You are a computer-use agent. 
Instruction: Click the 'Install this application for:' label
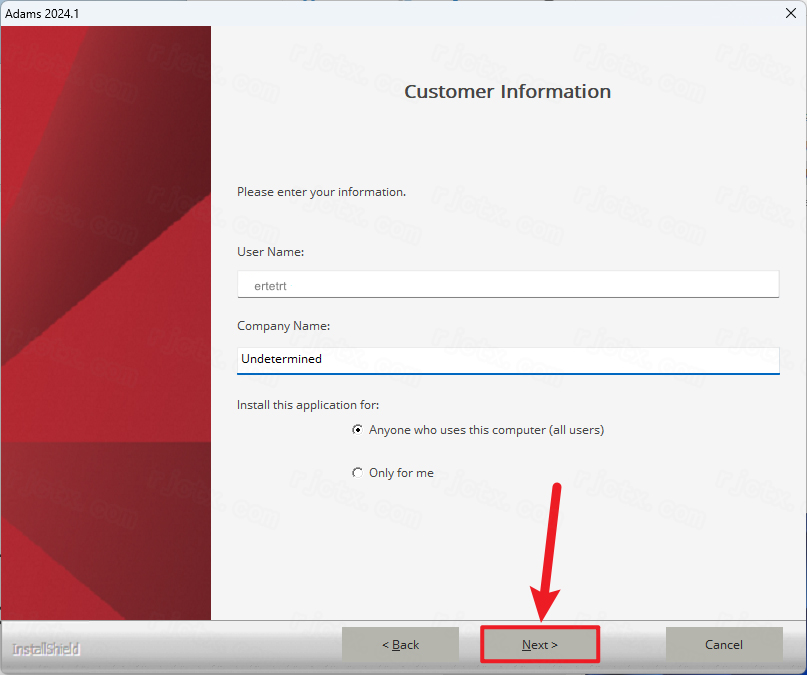point(308,405)
